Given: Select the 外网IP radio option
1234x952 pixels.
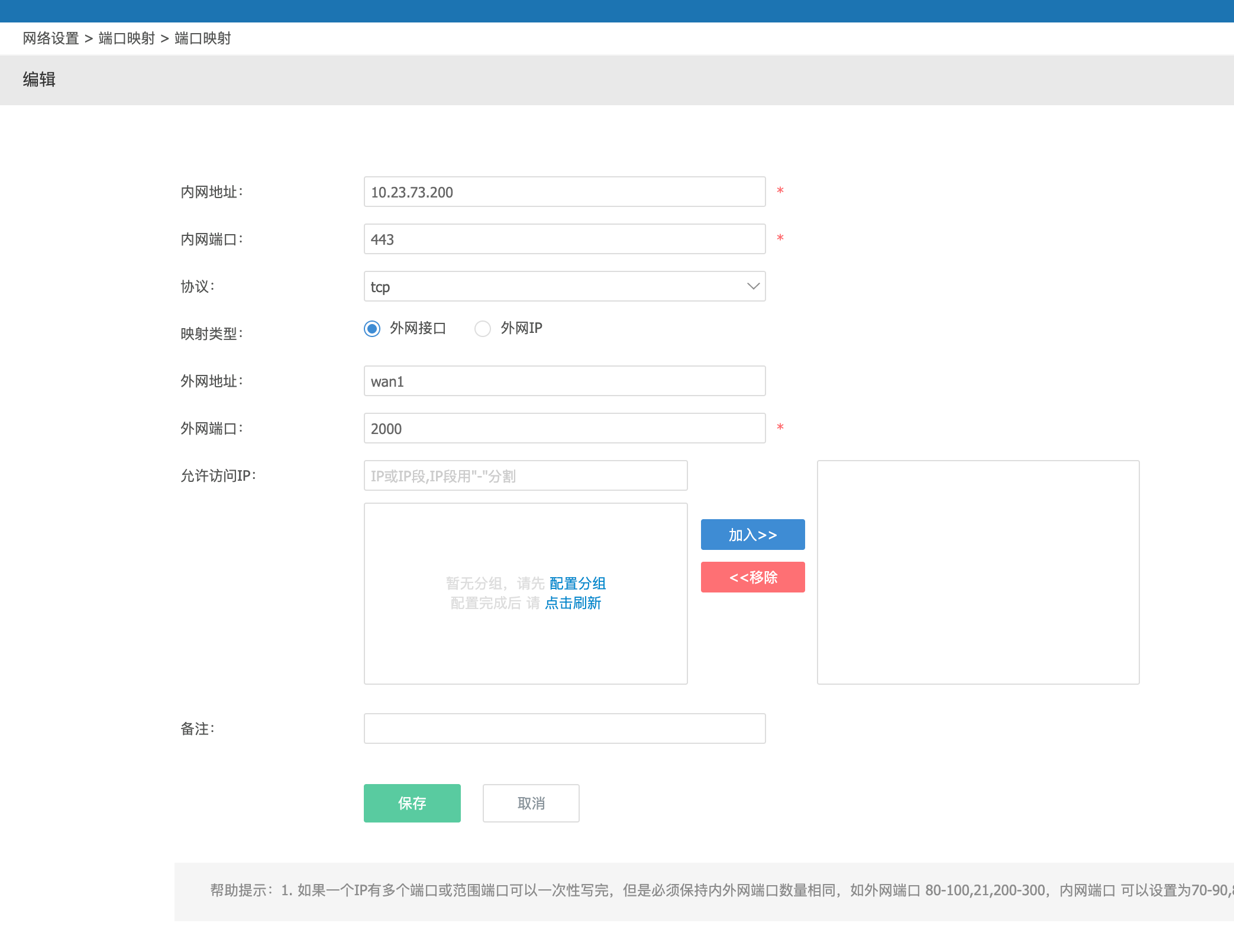Looking at the screenshot, I should click(483, 329).
